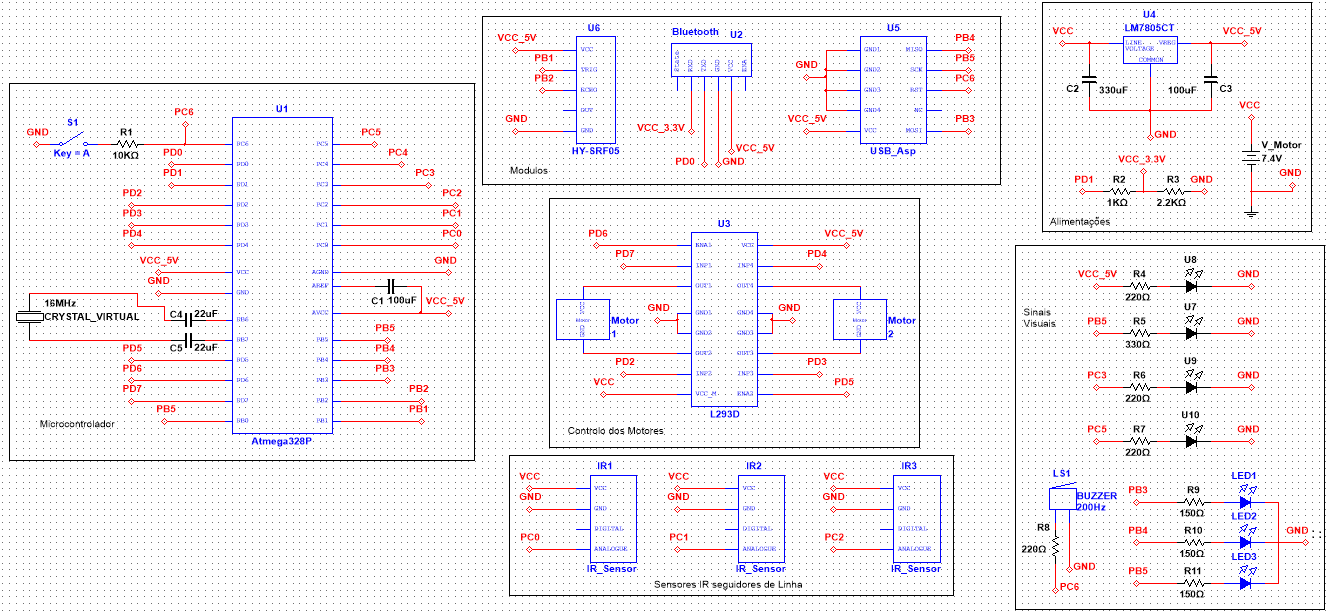Screen dimensions: 1329x614
Task: Click the blue LED1 diode symbol
Action: (1246, 502)
